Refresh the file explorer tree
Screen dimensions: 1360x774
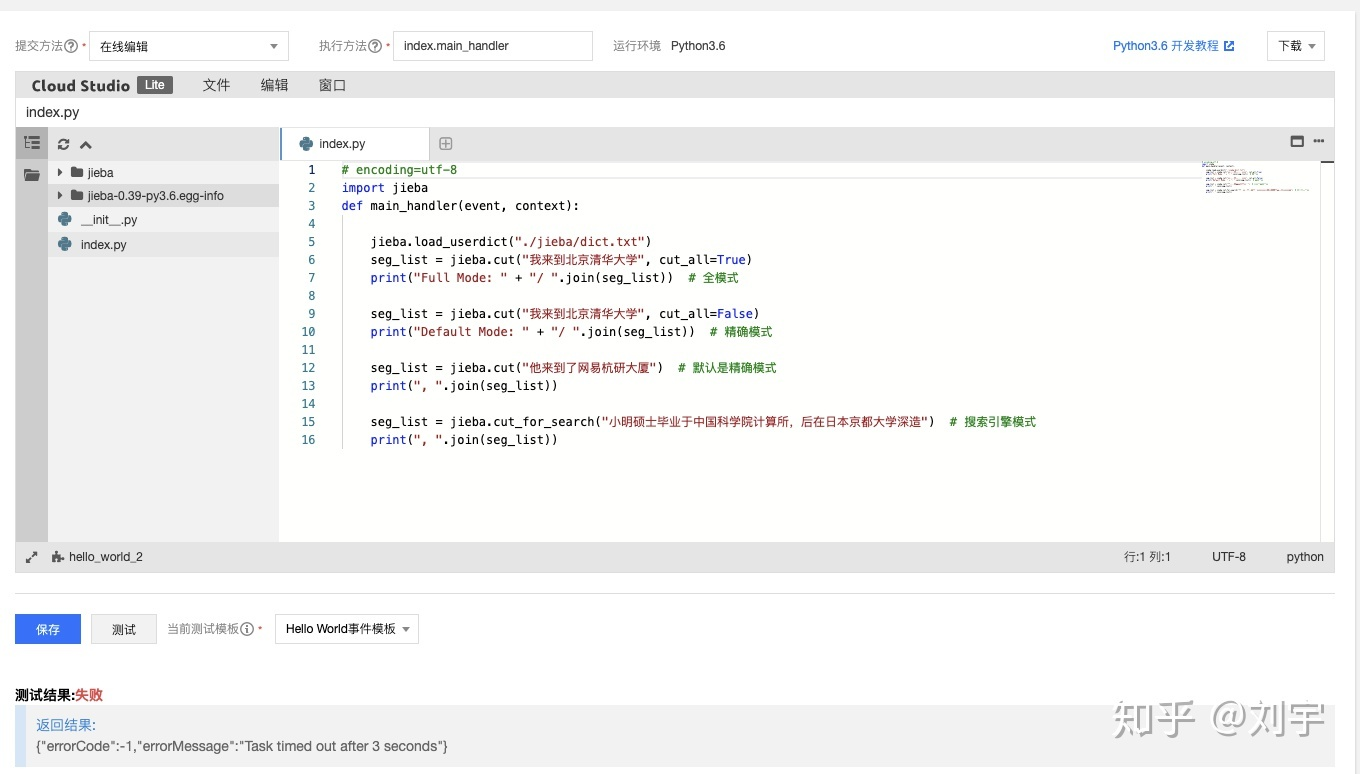[64, 144]
